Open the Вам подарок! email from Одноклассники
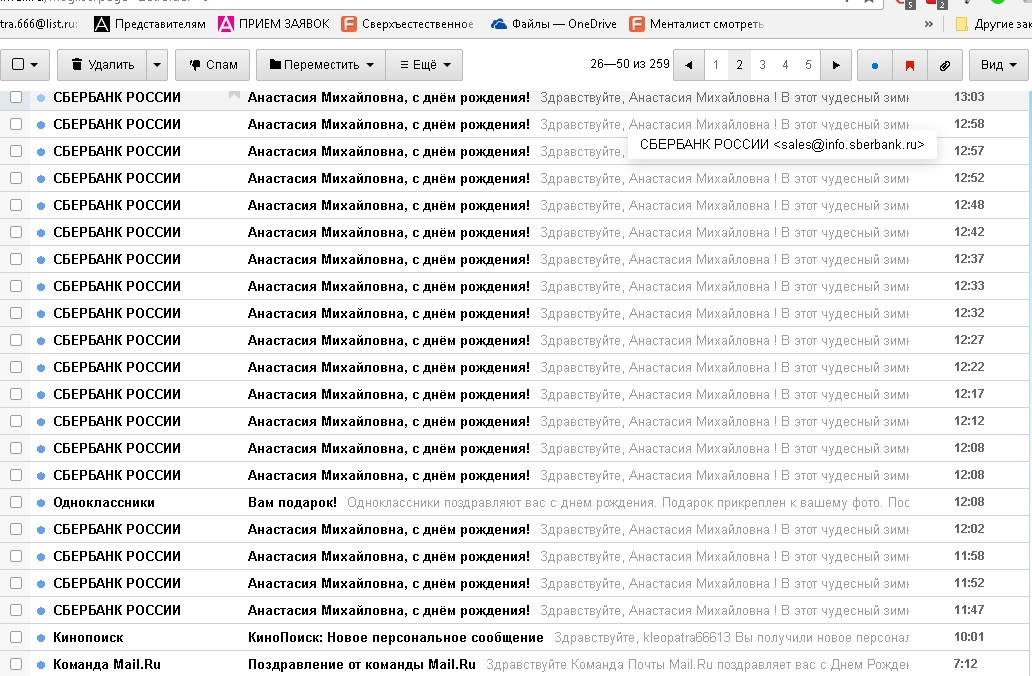Image resolution: width=1032 pixels, height=676 pixels. [x=292, y=502]
